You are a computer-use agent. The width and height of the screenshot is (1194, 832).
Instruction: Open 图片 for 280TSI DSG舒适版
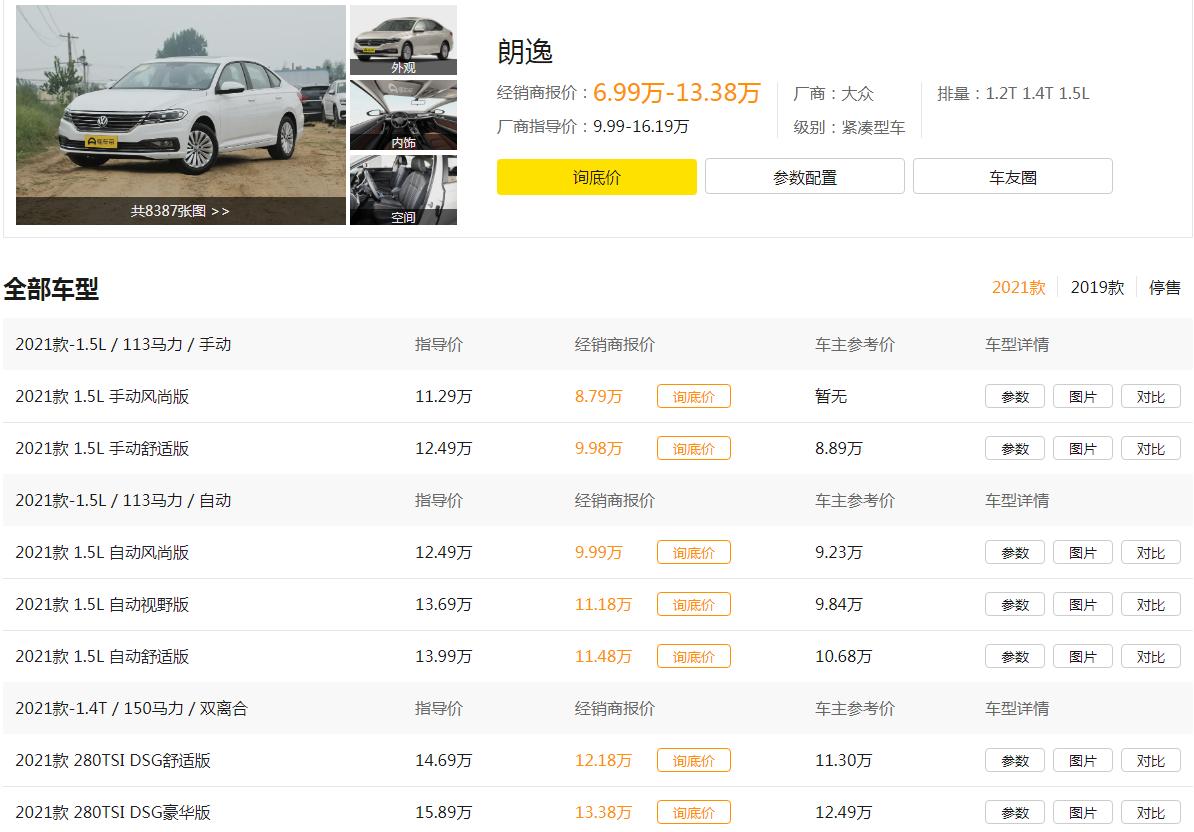[1083, 760]
